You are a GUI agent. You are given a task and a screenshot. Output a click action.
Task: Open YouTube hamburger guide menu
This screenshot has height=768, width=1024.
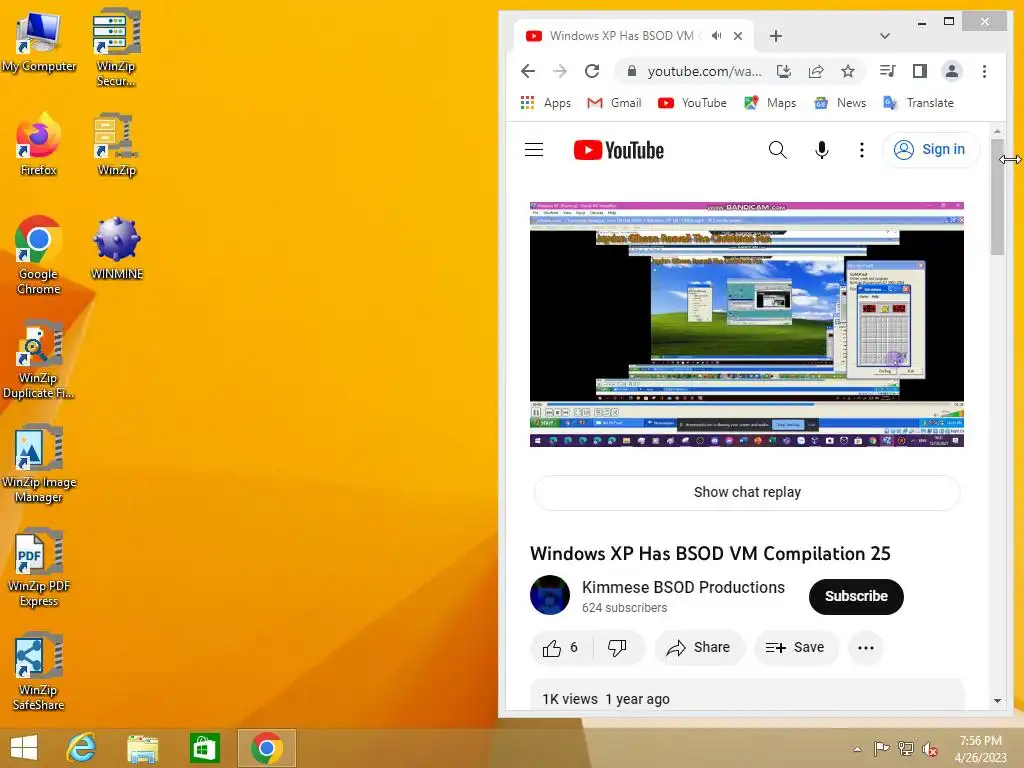[534, 150]
